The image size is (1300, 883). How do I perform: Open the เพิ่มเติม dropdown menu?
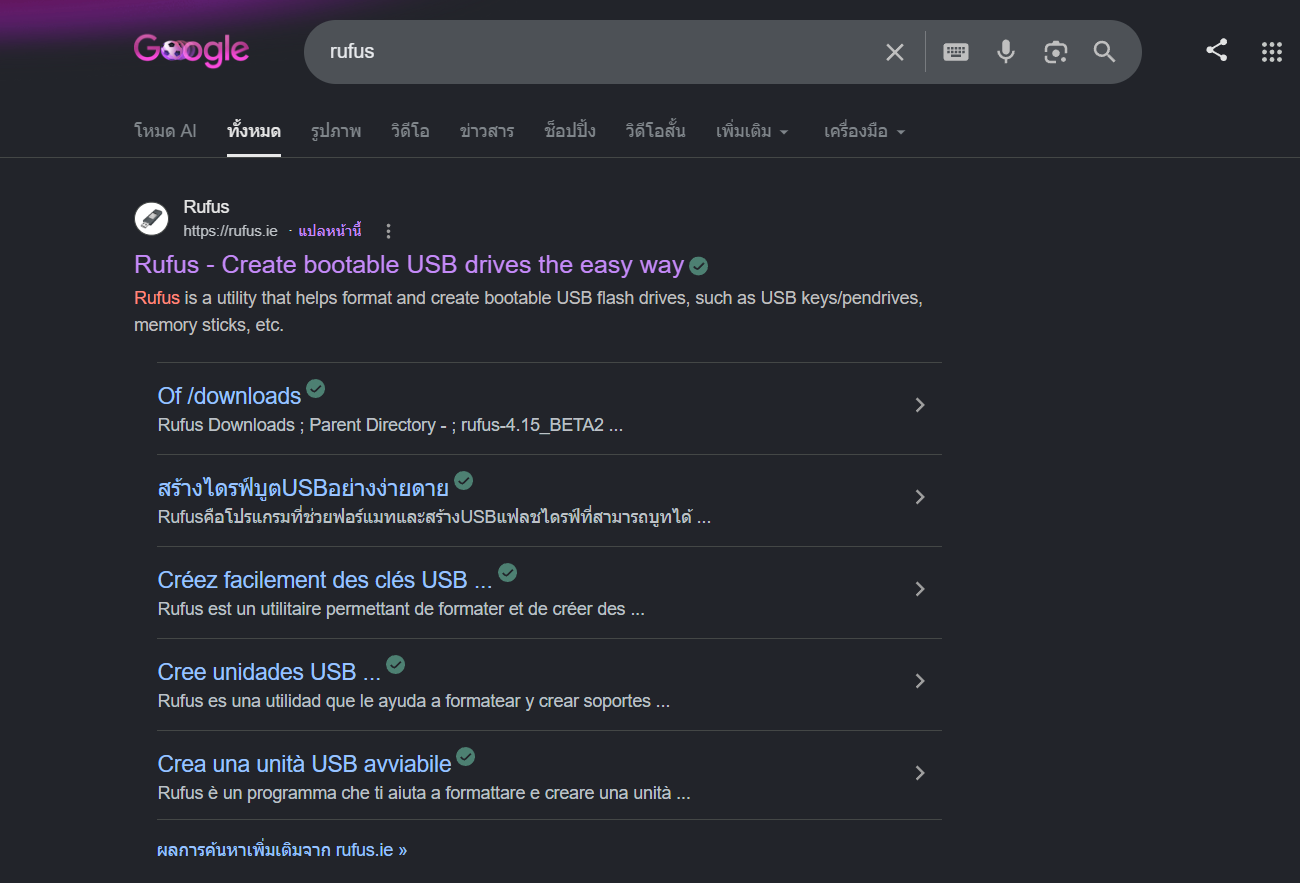752,131
